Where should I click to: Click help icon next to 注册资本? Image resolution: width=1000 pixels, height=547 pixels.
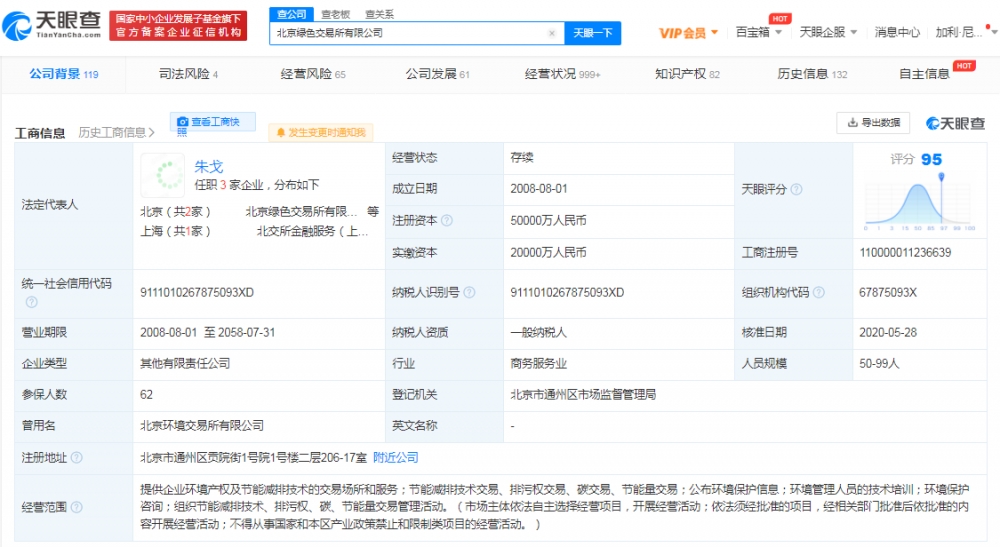click(447, 221)
